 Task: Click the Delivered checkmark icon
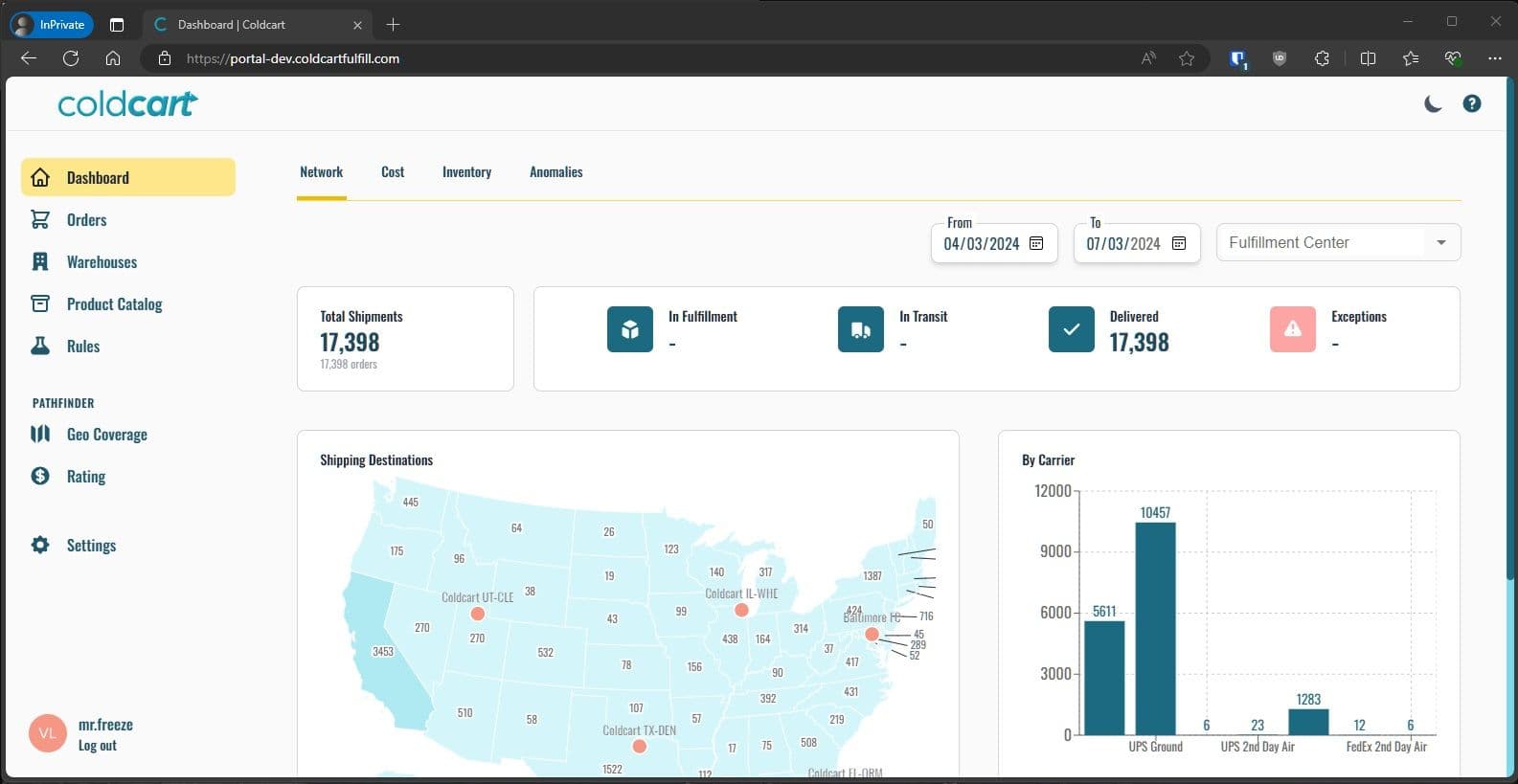coord(1072,329)
